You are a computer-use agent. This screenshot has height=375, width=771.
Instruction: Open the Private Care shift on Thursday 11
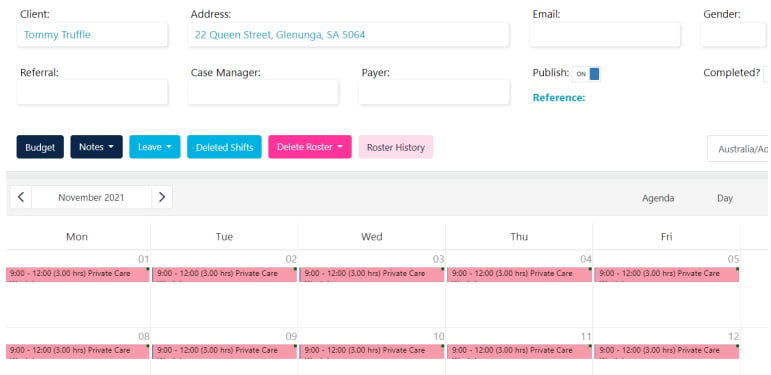pos(520,351)
